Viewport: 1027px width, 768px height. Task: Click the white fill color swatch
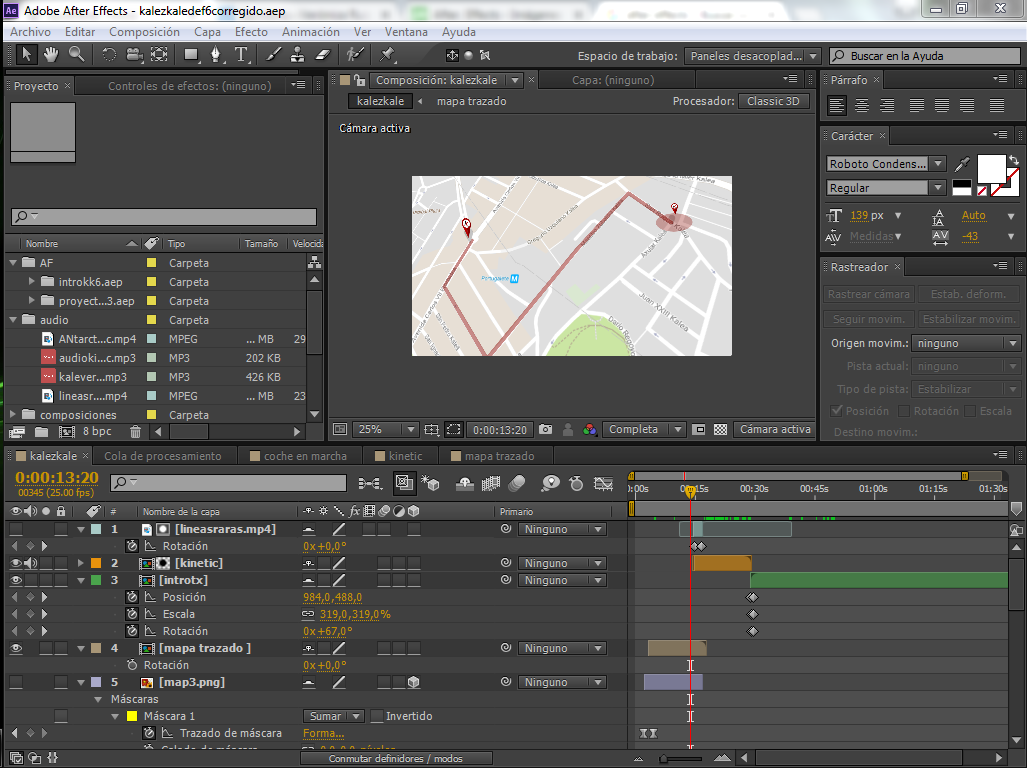[990, 167]
